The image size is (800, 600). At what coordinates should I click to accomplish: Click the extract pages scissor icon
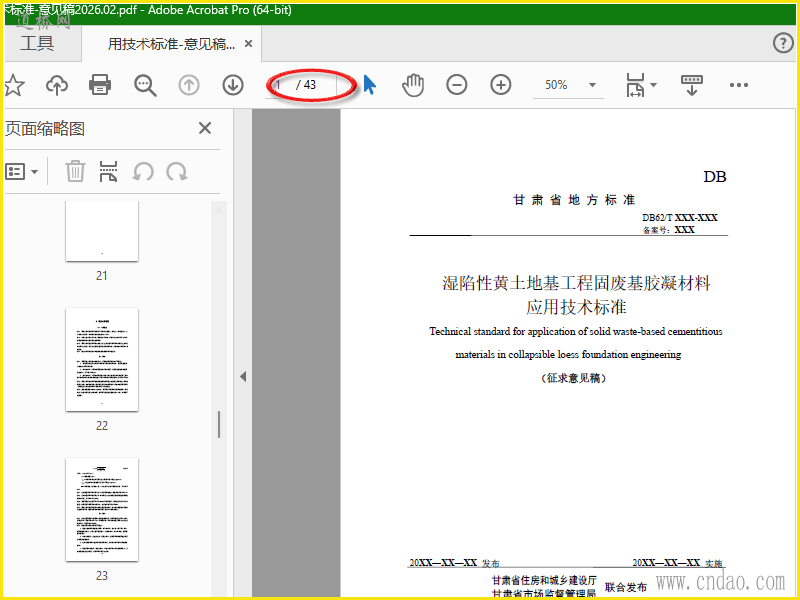[x=108, y=171]
